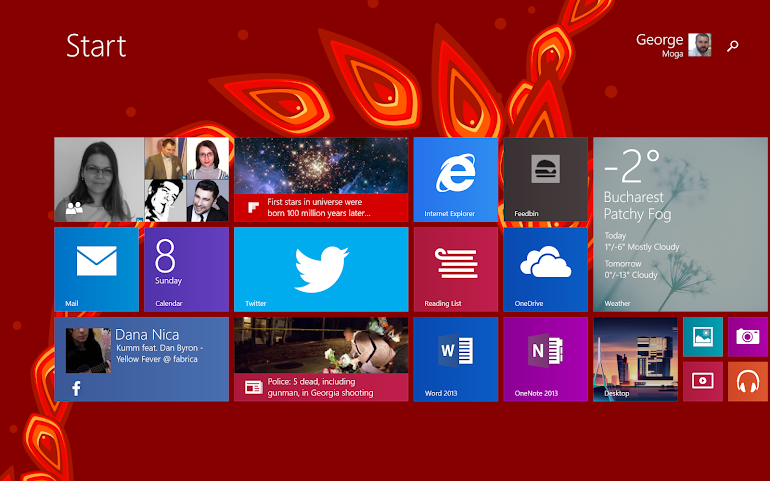Open the People tile with contact photos
The image size is (770, 481).
click(141, 179)
